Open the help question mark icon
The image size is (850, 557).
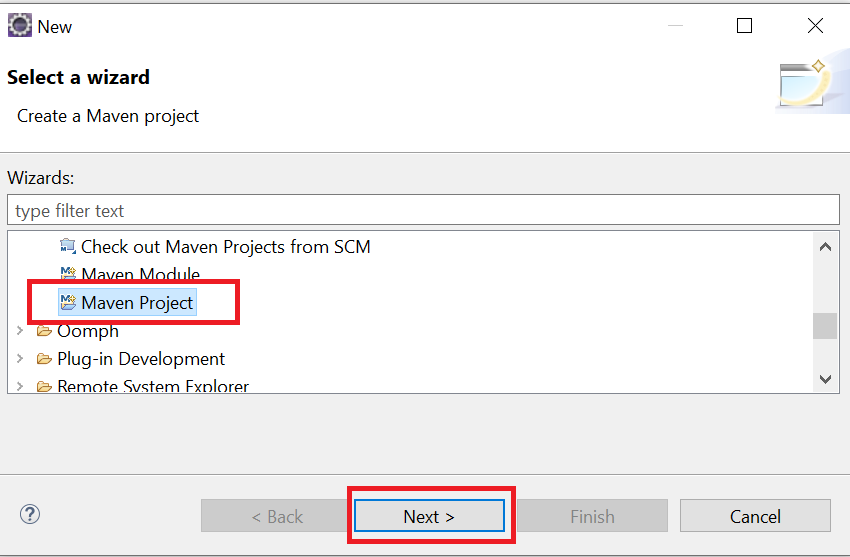(x=29, y=515)
